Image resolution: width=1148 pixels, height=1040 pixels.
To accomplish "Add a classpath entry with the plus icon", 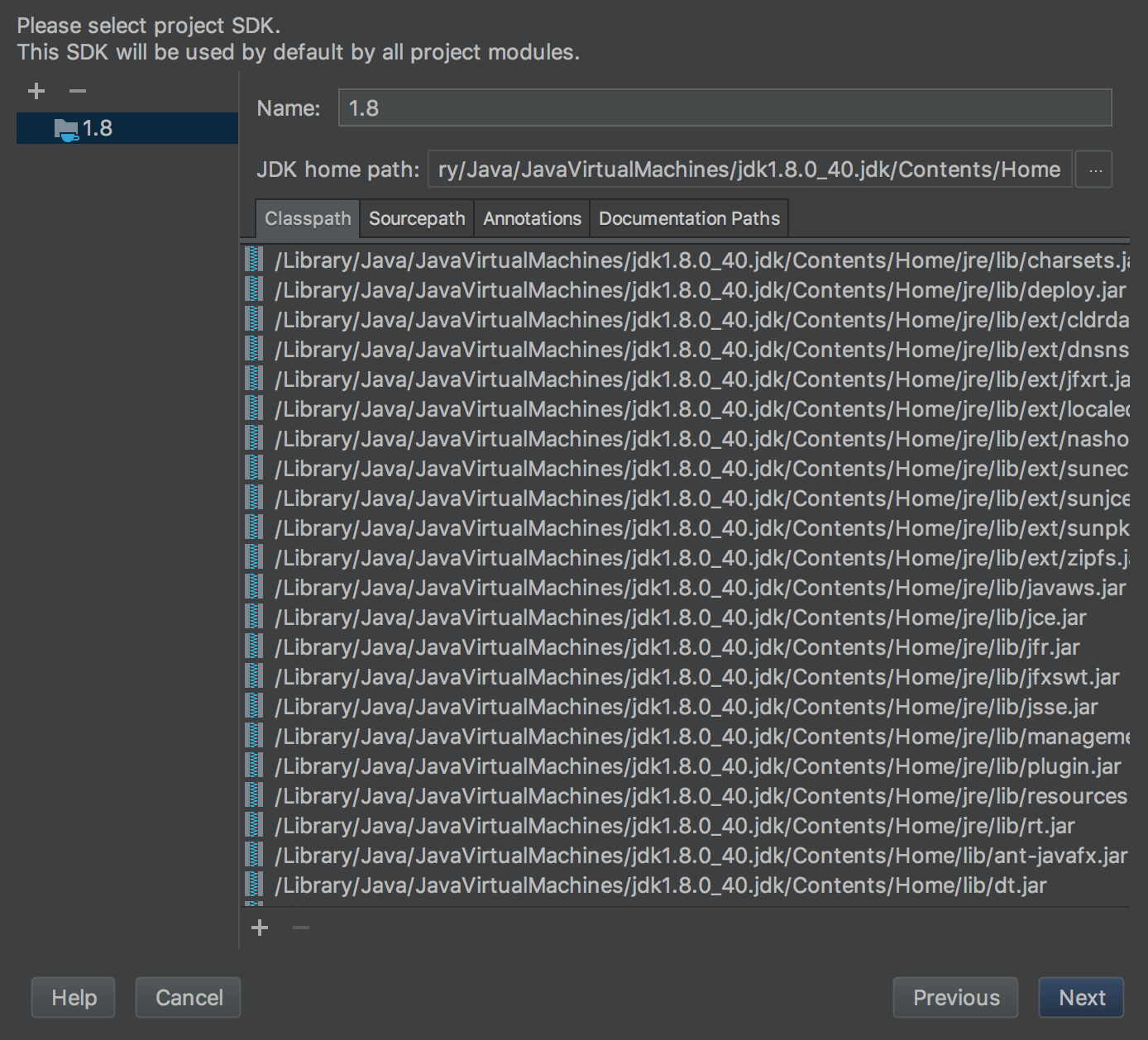I will point(260,928).
